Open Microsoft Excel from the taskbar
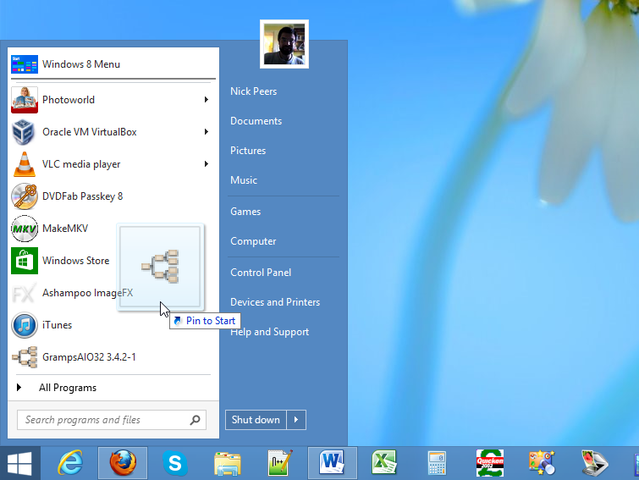639x480 pixels. pos(384,462)
